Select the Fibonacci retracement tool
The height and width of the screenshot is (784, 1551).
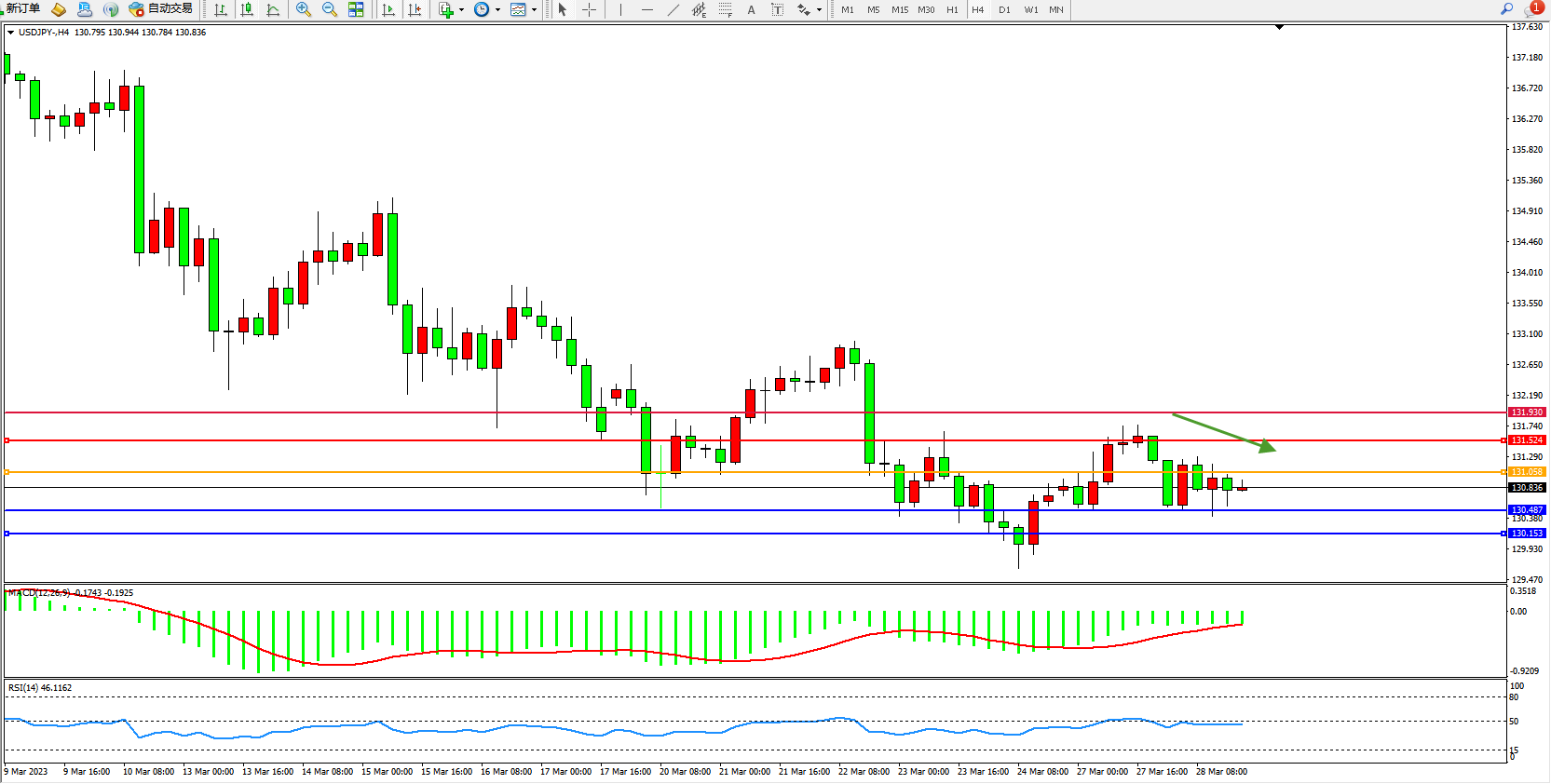725,9
